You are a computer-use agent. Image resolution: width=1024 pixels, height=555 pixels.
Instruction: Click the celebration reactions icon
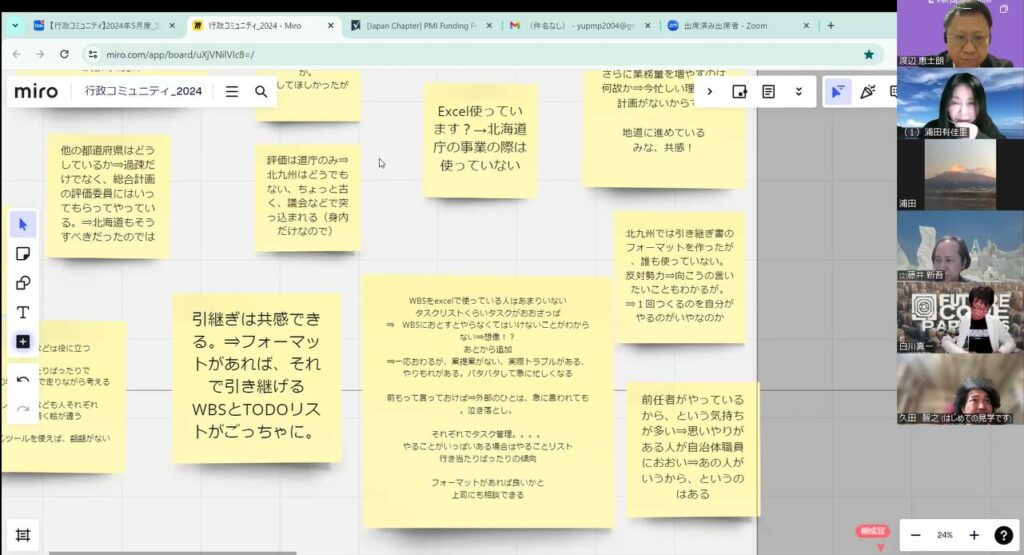pos(867,92)
